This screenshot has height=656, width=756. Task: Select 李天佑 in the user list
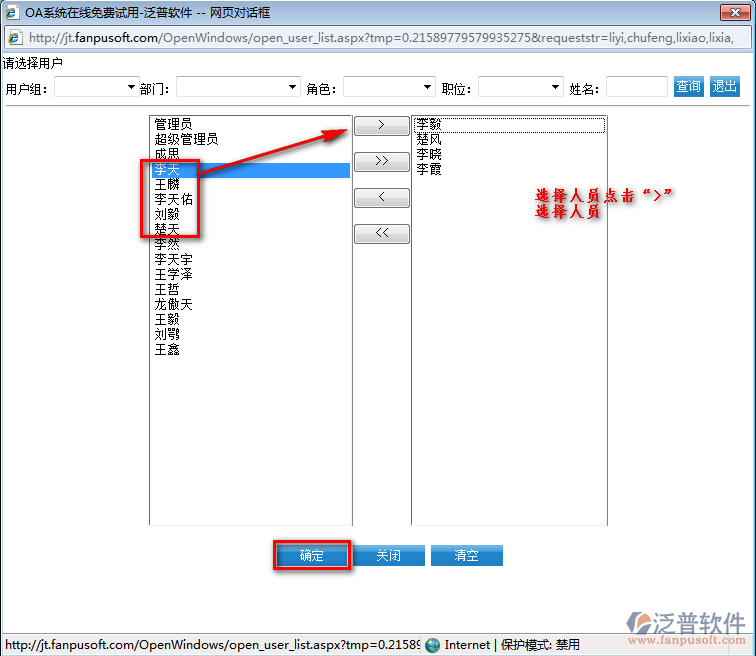click(x=250, y=200)
